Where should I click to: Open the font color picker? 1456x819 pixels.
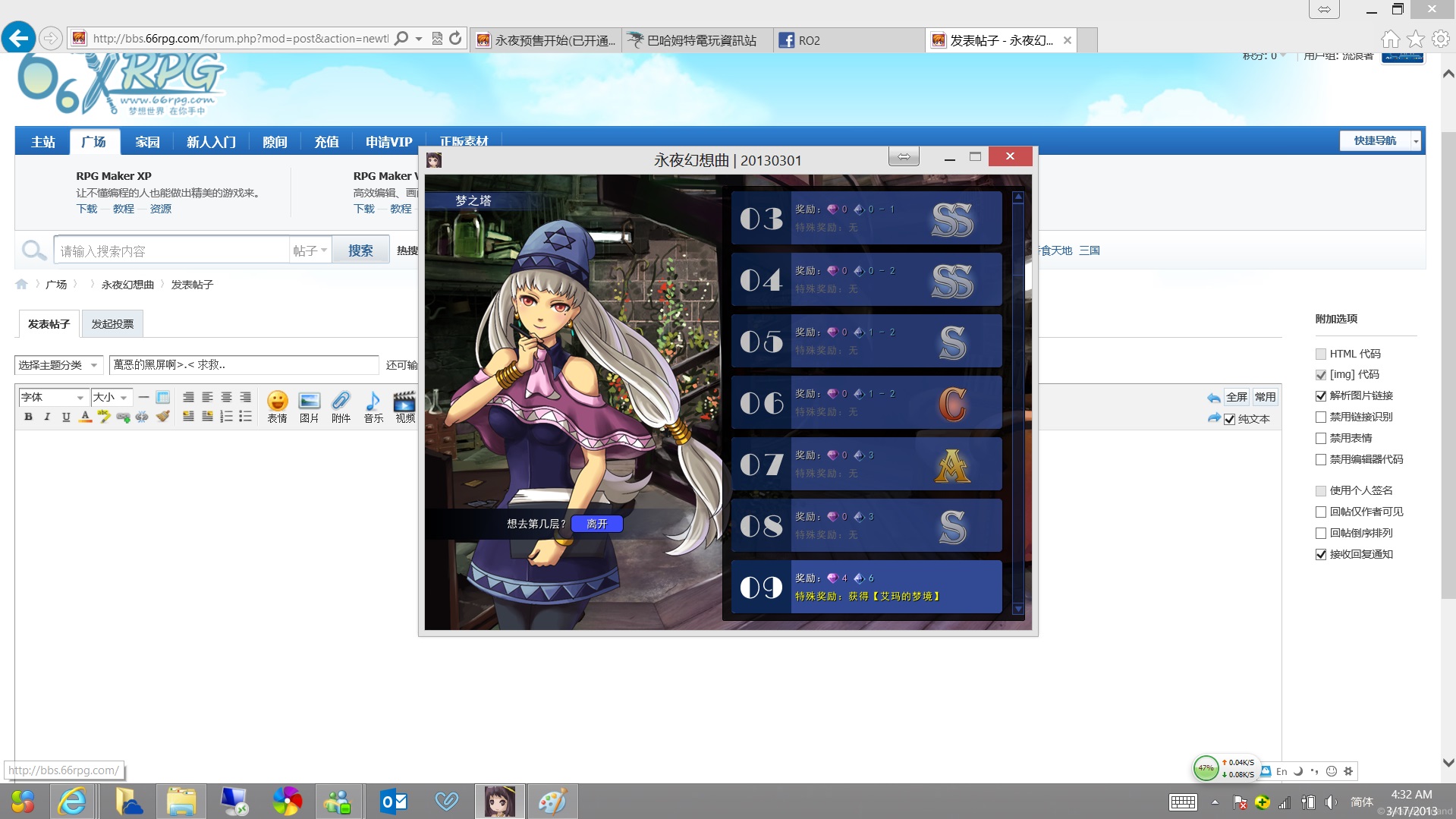tap(85, 417)
